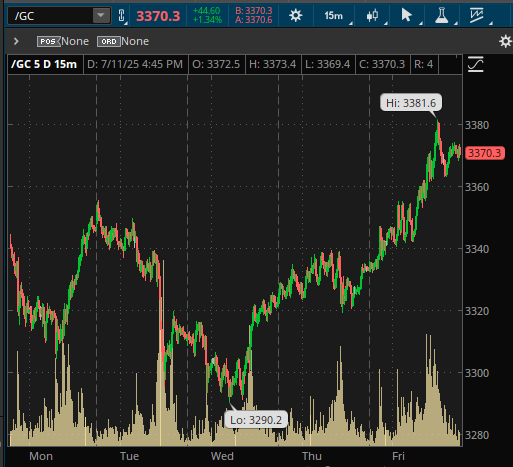Viewport: 513px width, 467px height.
Task: Open the patterns chart icon
Action: (x=477, y=16)
